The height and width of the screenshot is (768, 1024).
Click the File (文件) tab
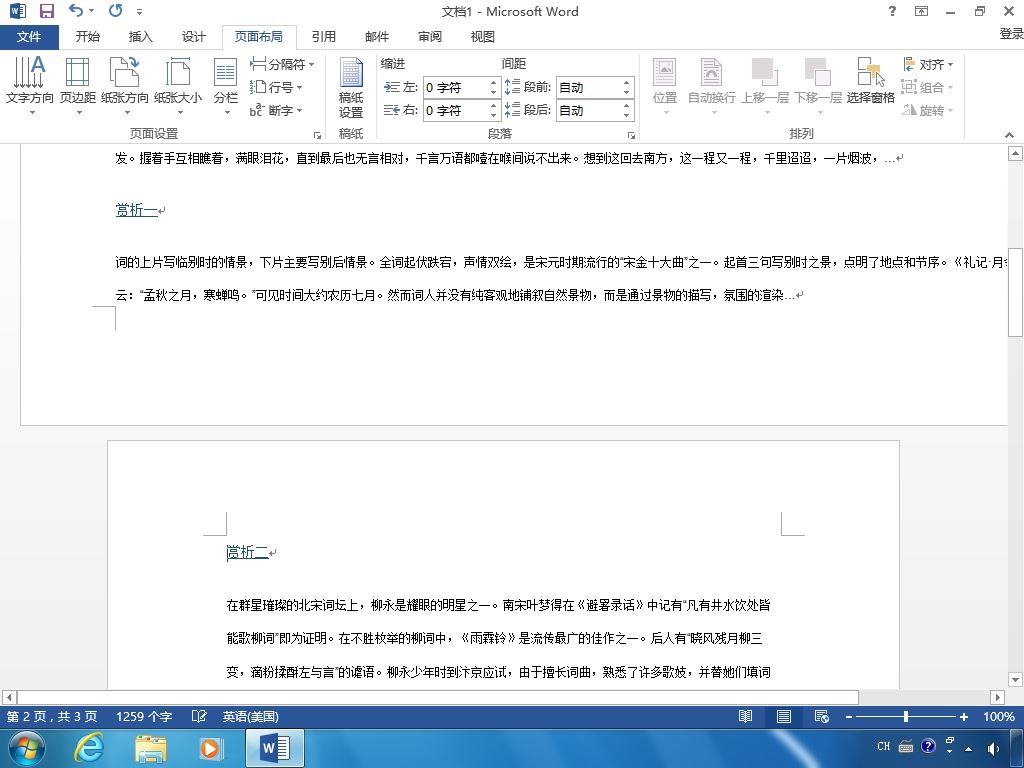tap(29, 37)
